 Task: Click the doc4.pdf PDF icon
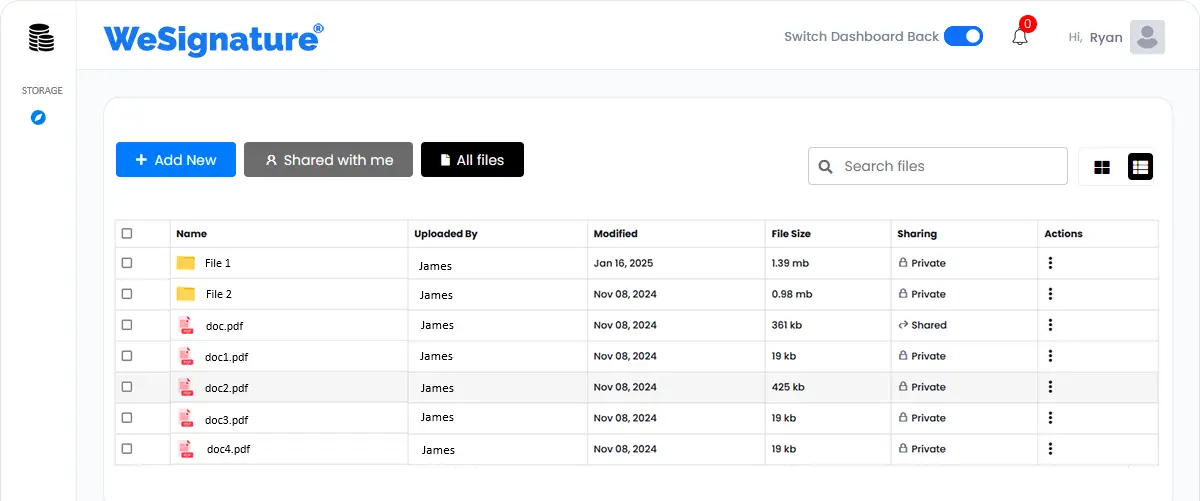tap(185, 449)
